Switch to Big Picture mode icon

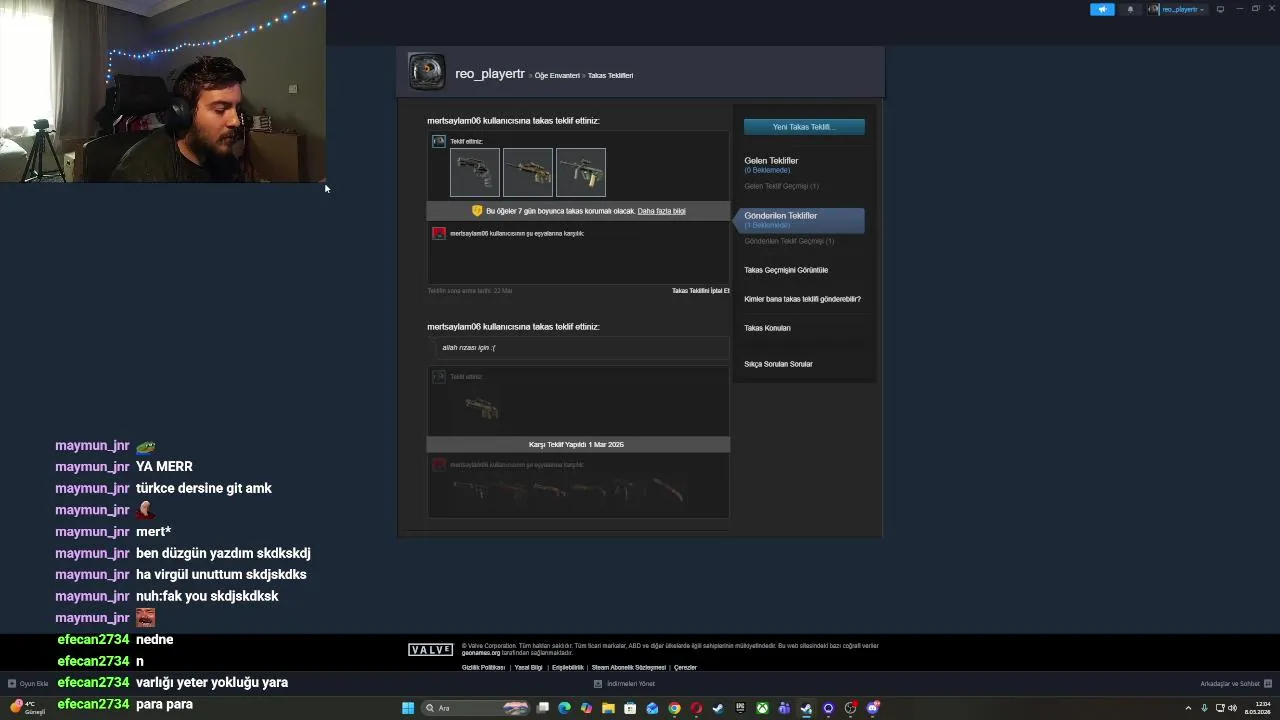1220,9
